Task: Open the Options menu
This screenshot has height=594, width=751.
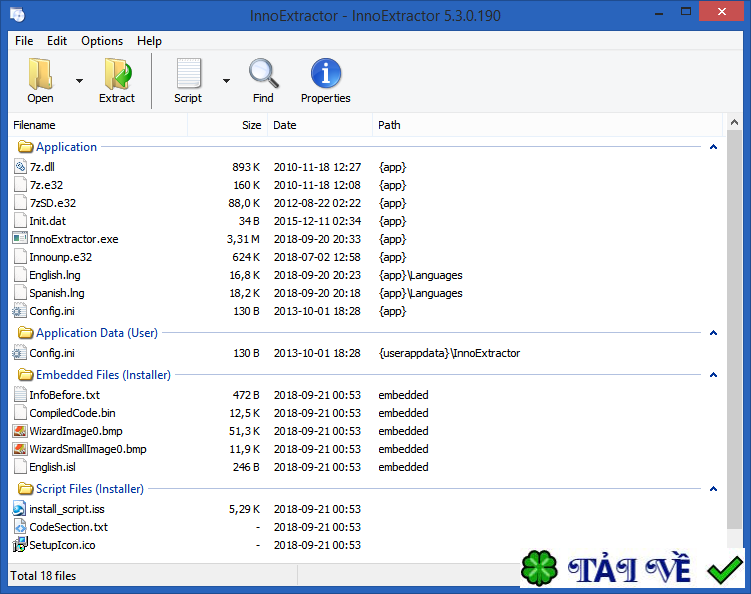Action: [x=102, y=41]
